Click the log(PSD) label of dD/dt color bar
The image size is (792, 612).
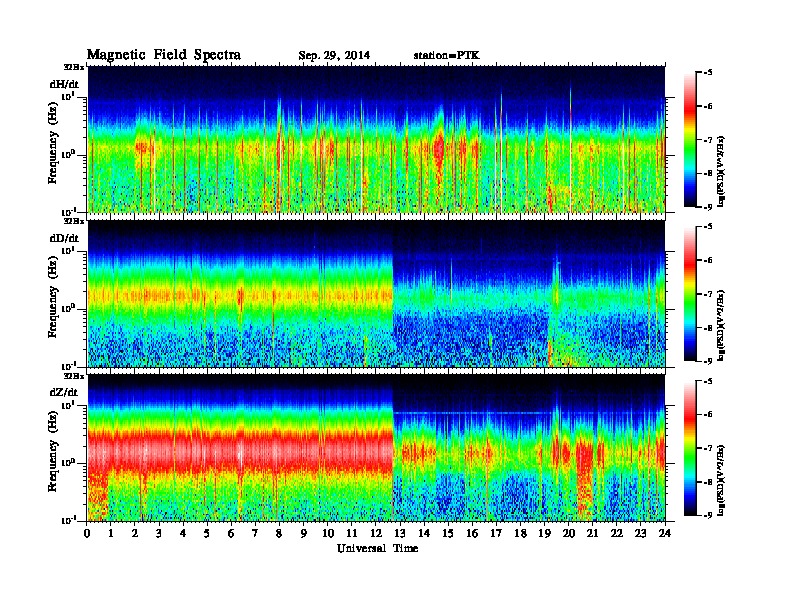722,325
